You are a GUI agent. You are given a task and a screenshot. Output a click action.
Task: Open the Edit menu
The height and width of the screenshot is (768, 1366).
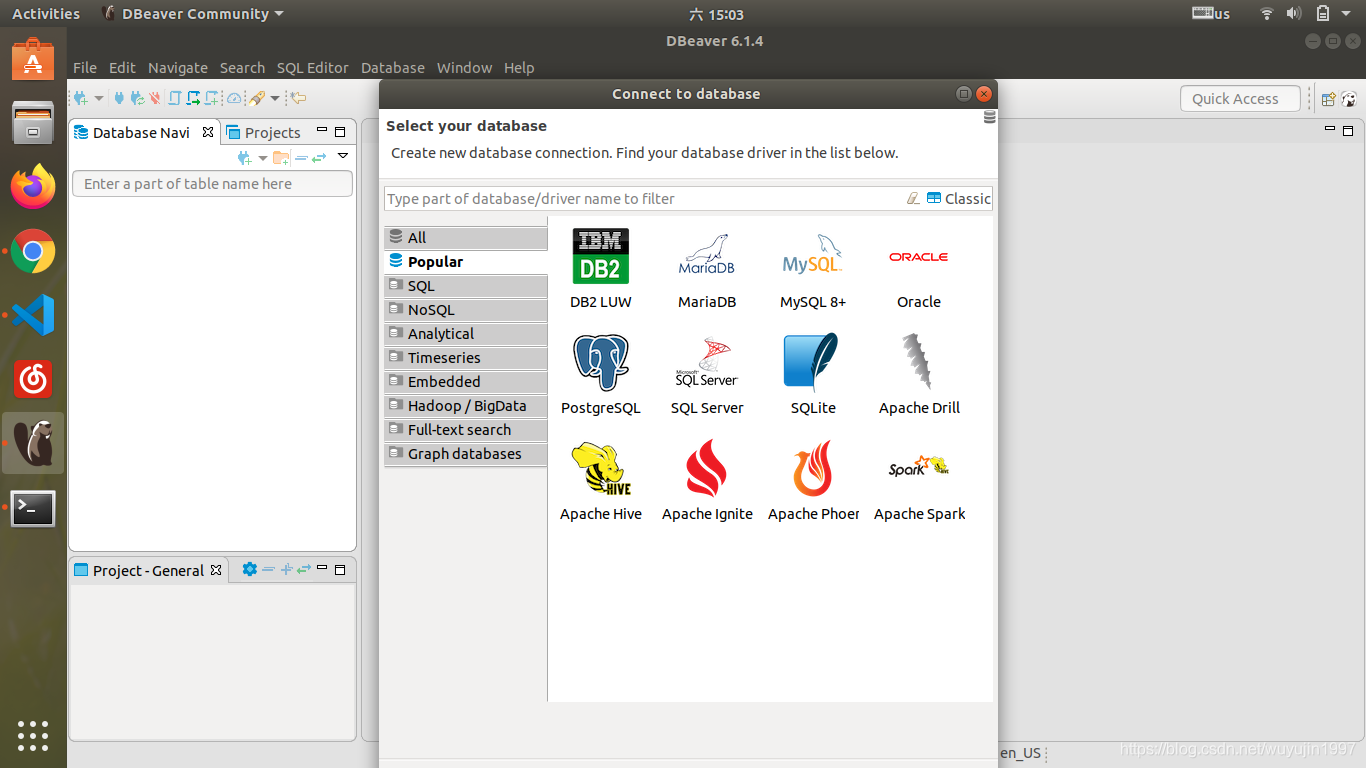coord(122,68)
